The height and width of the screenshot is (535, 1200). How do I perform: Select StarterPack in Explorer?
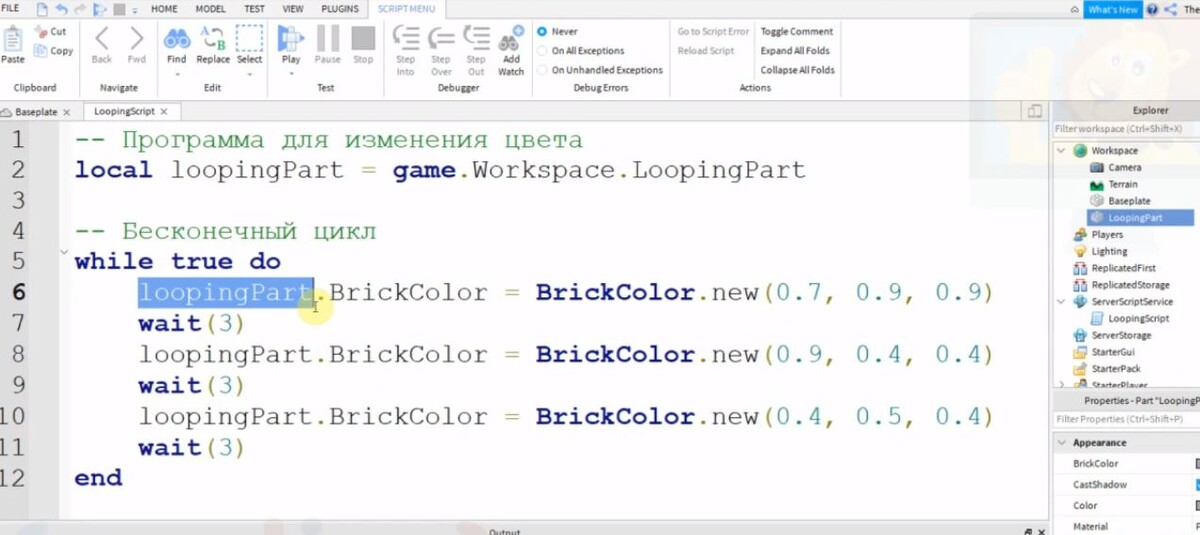point(1106,368)
